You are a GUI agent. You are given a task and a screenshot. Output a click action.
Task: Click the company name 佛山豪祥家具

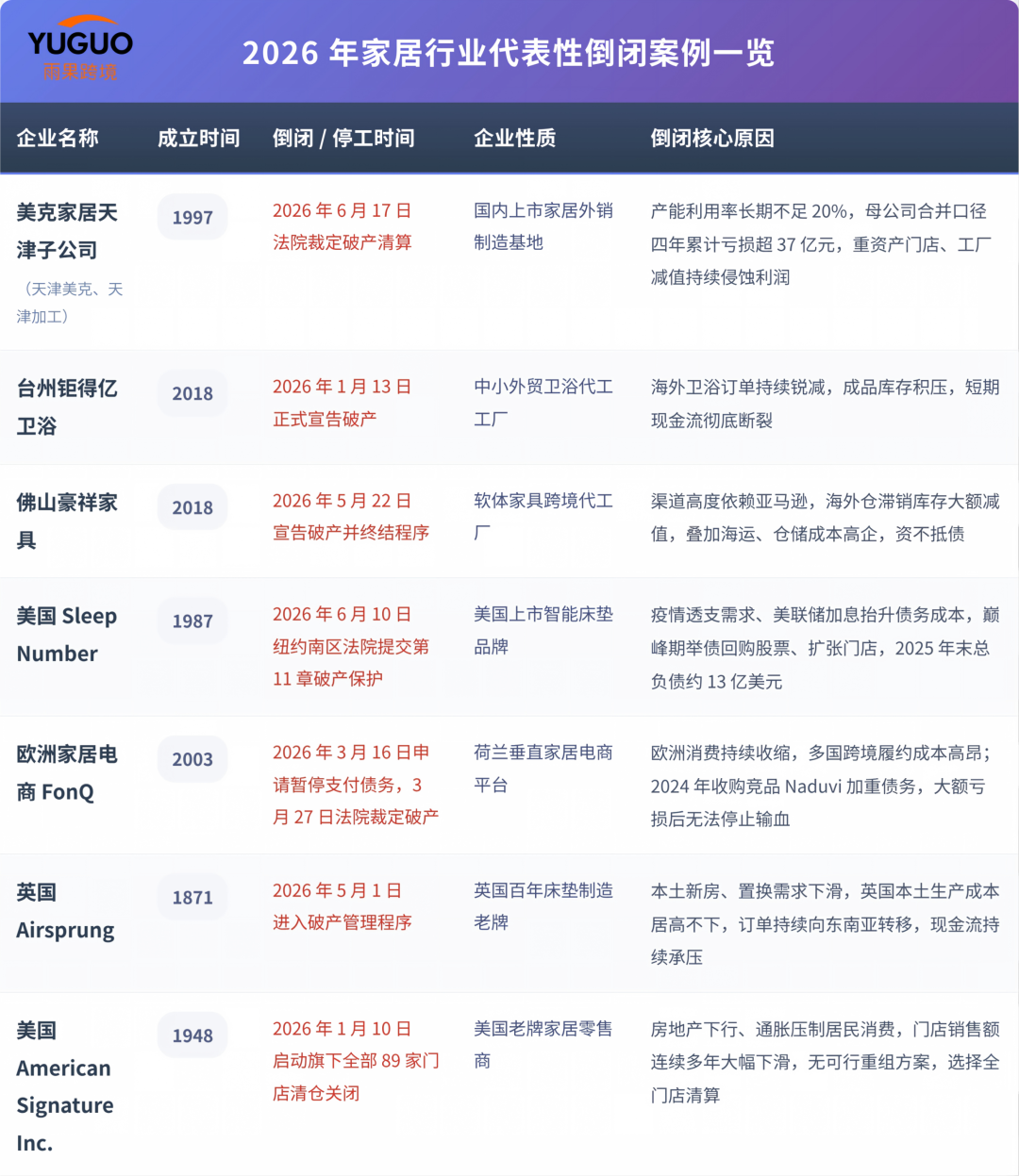click(x=67, y=521)
